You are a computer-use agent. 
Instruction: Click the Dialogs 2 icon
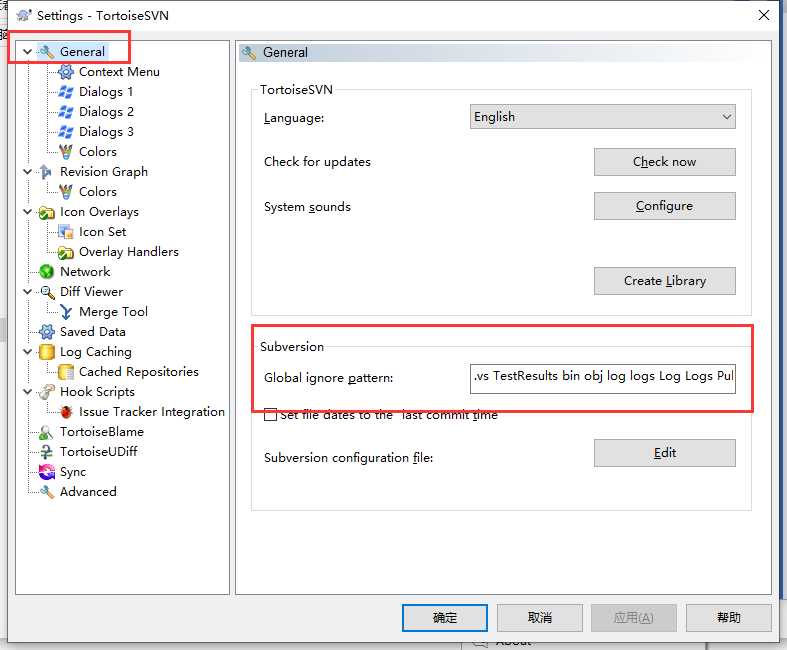[66, 112]
